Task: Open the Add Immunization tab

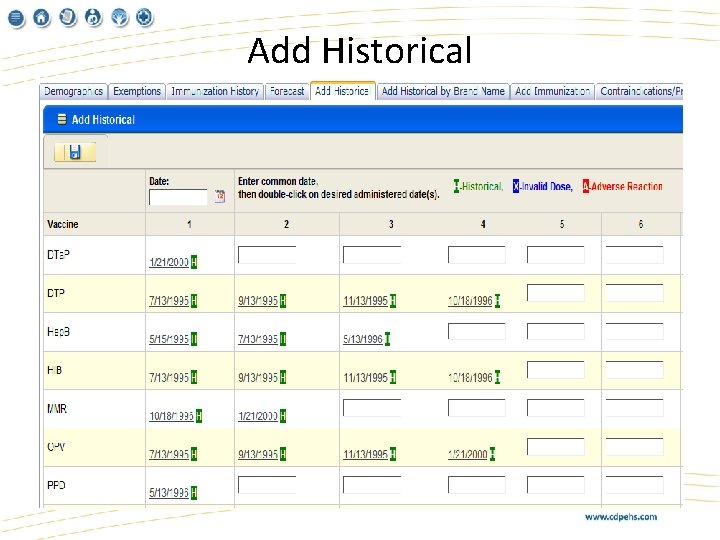Action: point(552,91)
